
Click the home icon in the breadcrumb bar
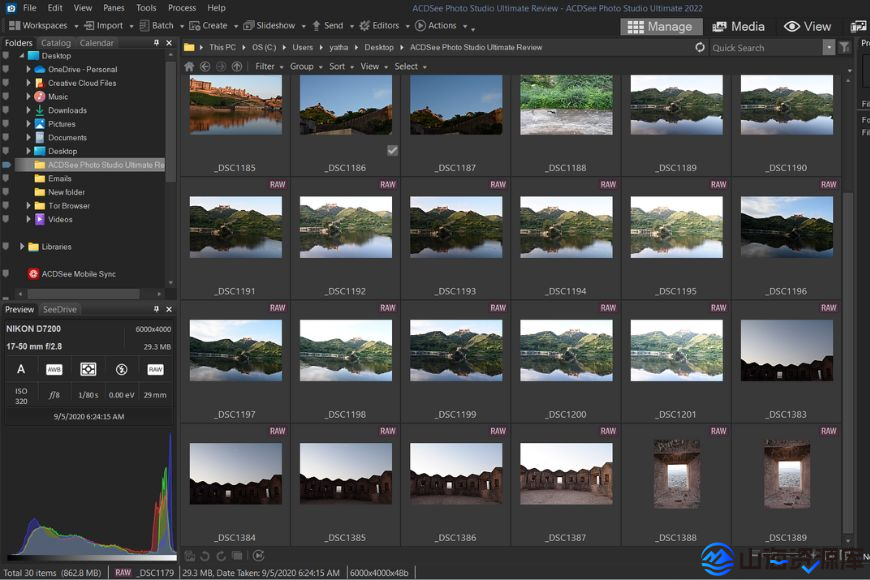[188, 66]
